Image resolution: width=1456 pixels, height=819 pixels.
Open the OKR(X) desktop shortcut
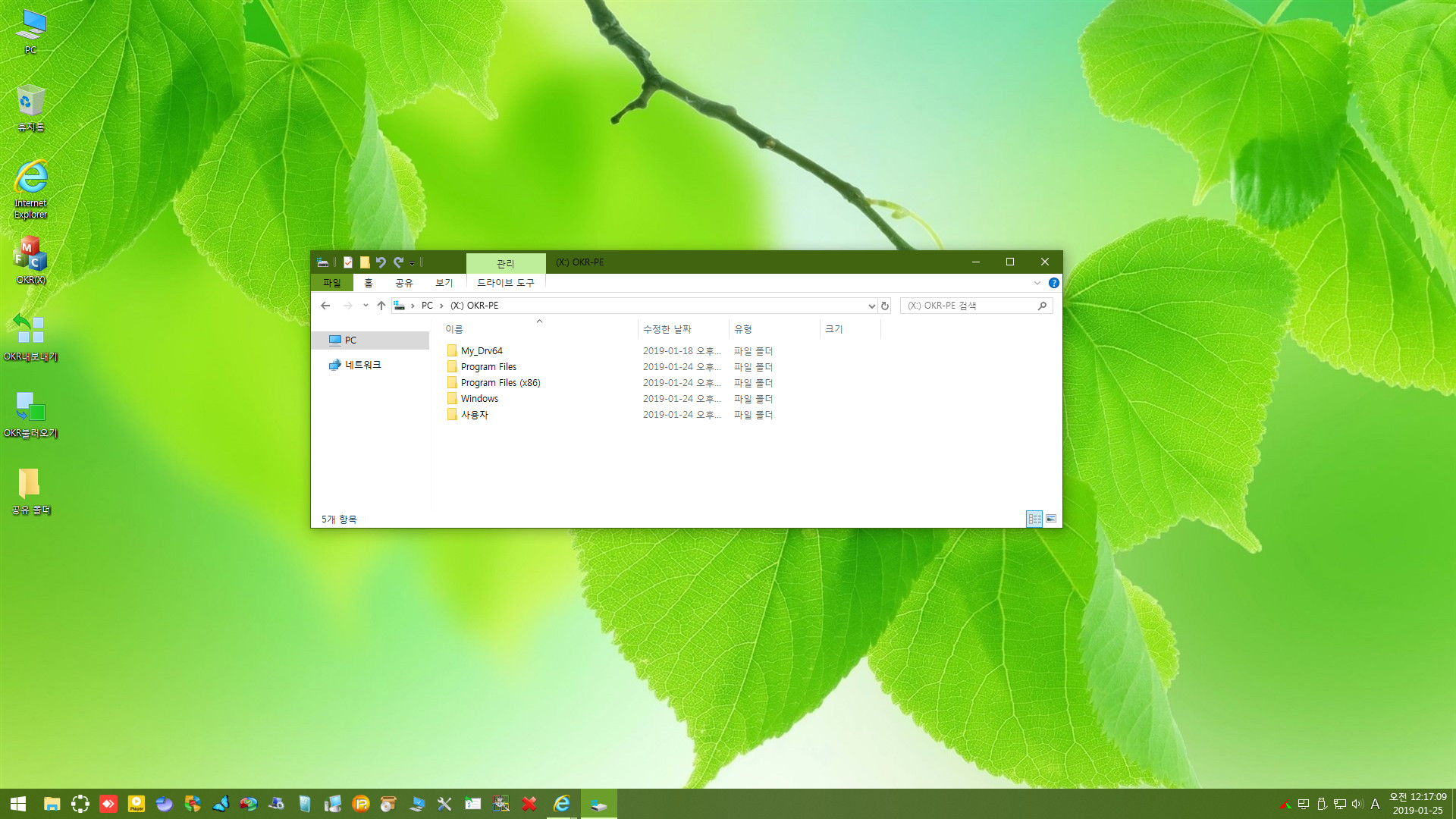click(30, 260)
